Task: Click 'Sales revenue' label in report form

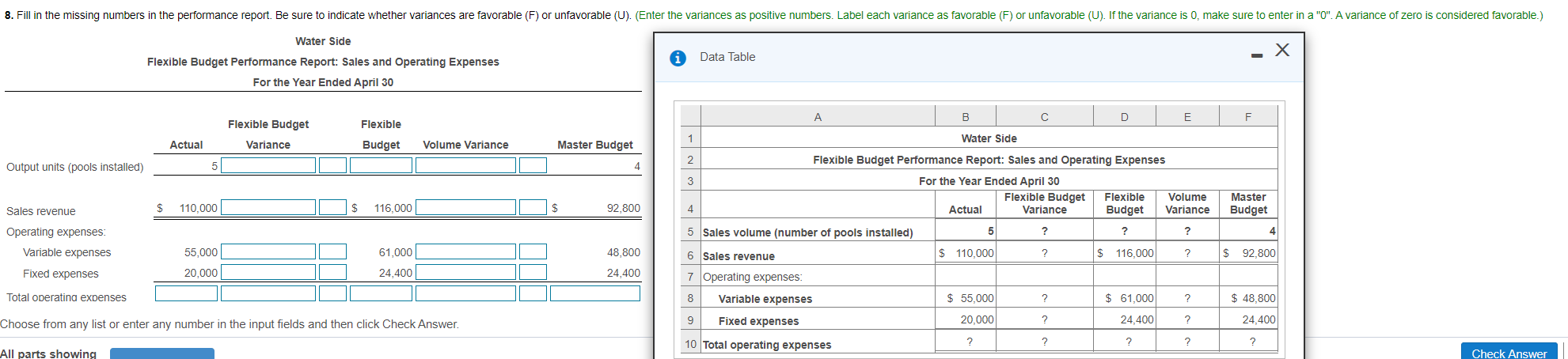Action: 41,211
